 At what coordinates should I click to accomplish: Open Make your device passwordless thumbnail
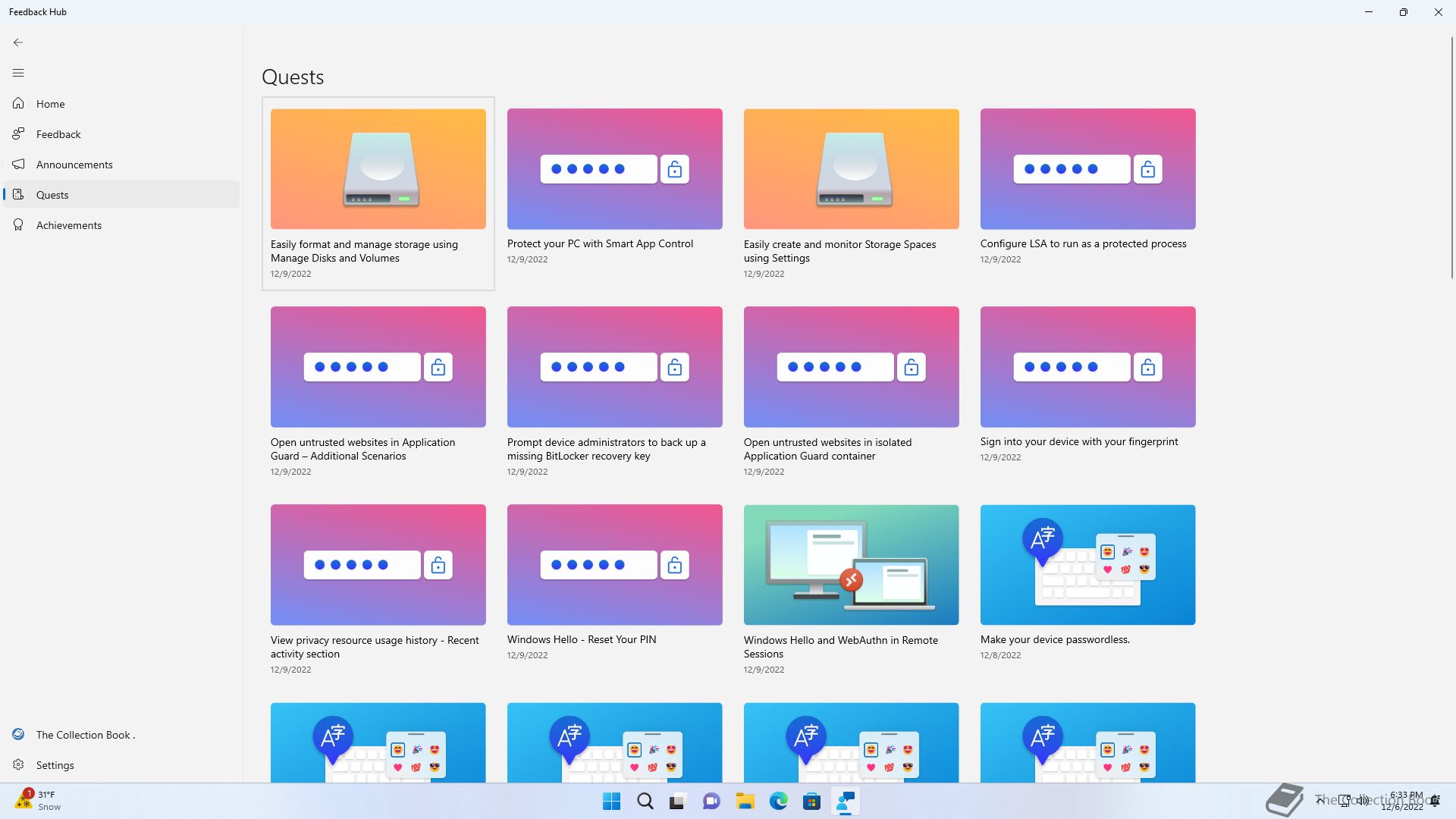(x=1088, y=565)
